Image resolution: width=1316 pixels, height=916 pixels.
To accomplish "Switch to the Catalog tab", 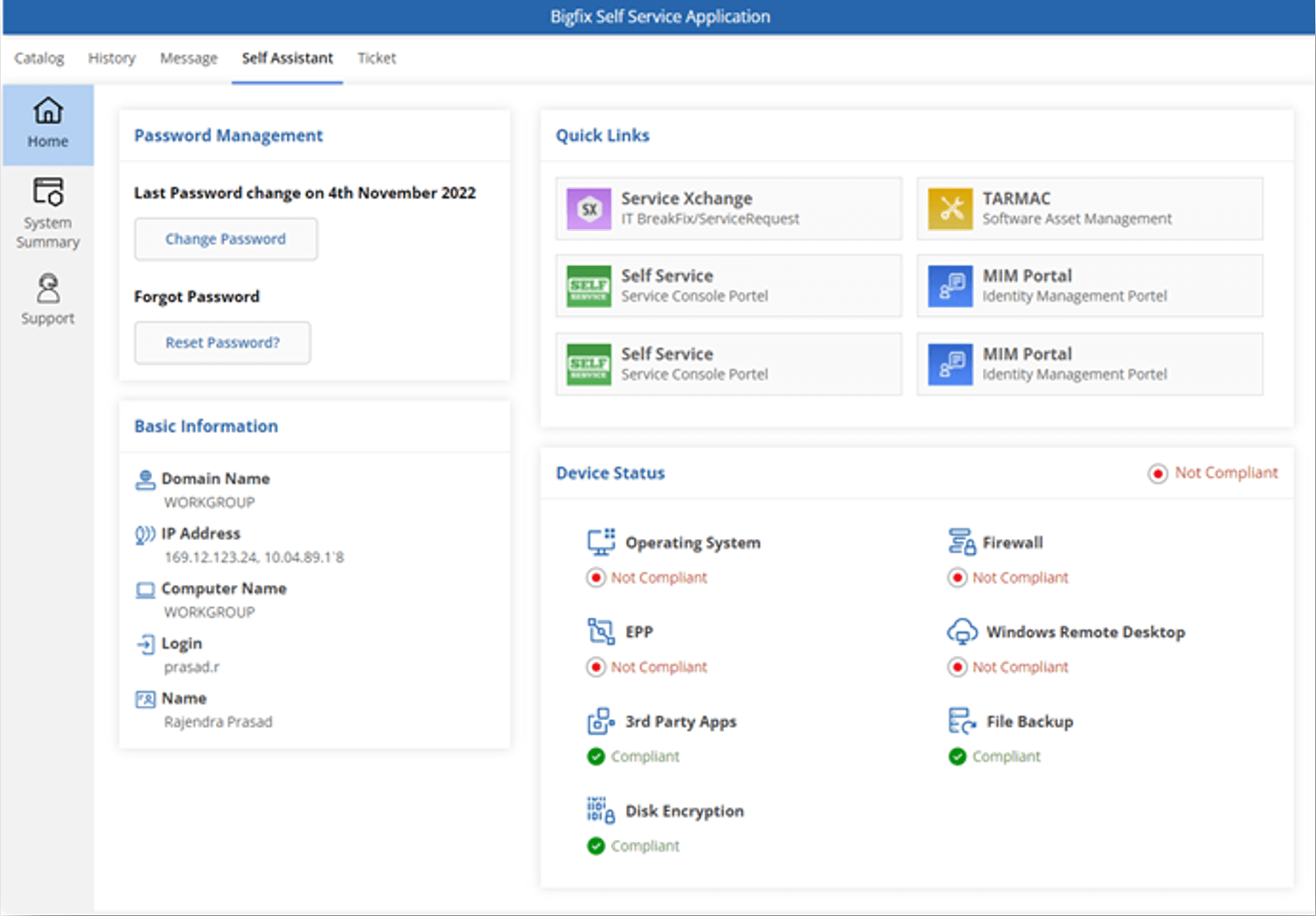I will point(39,59).
